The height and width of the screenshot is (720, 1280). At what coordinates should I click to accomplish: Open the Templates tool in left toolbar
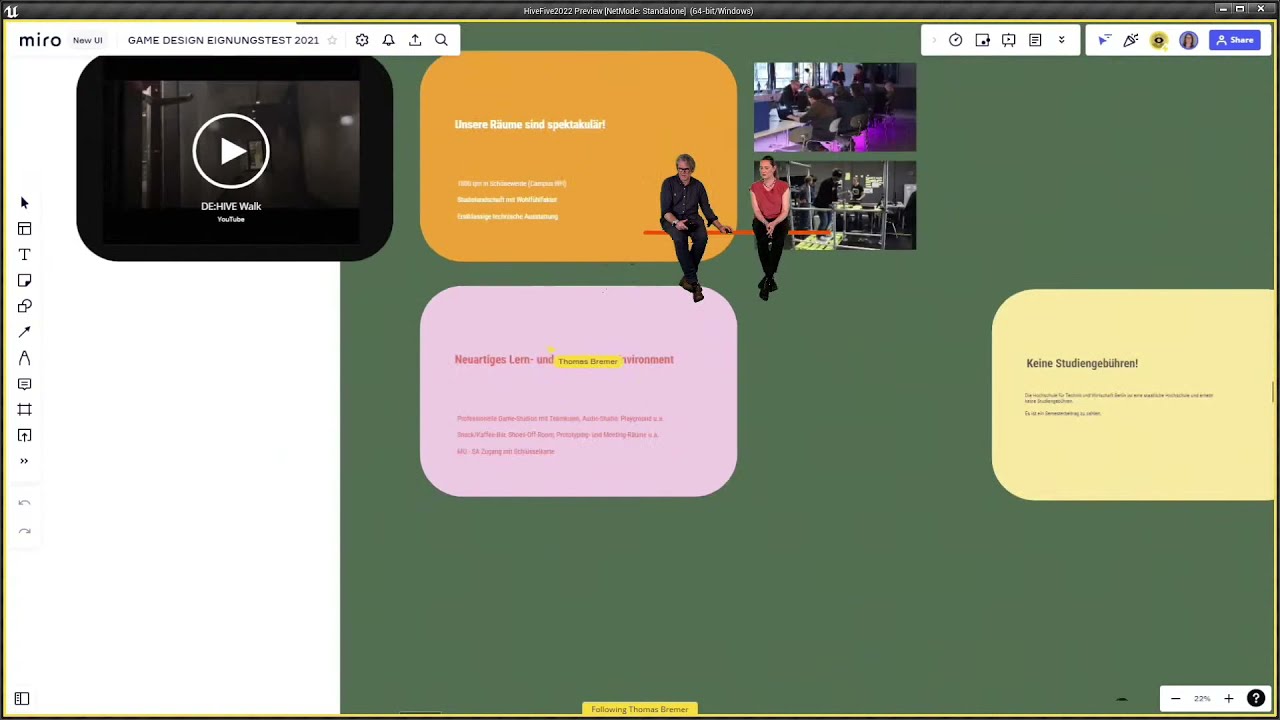[x=25, y=229]
